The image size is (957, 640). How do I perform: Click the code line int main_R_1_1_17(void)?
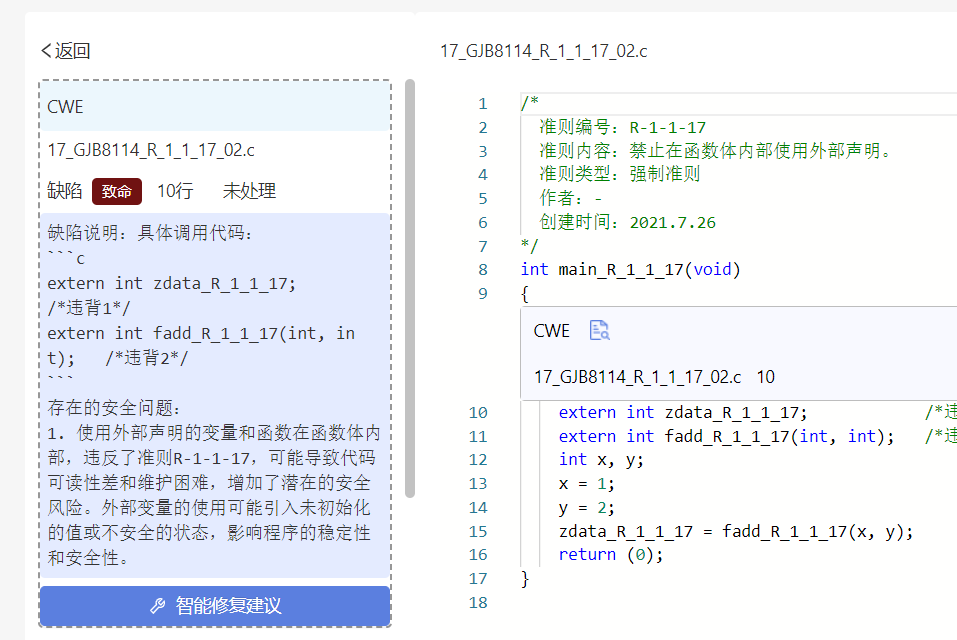[x=630, y=270]
